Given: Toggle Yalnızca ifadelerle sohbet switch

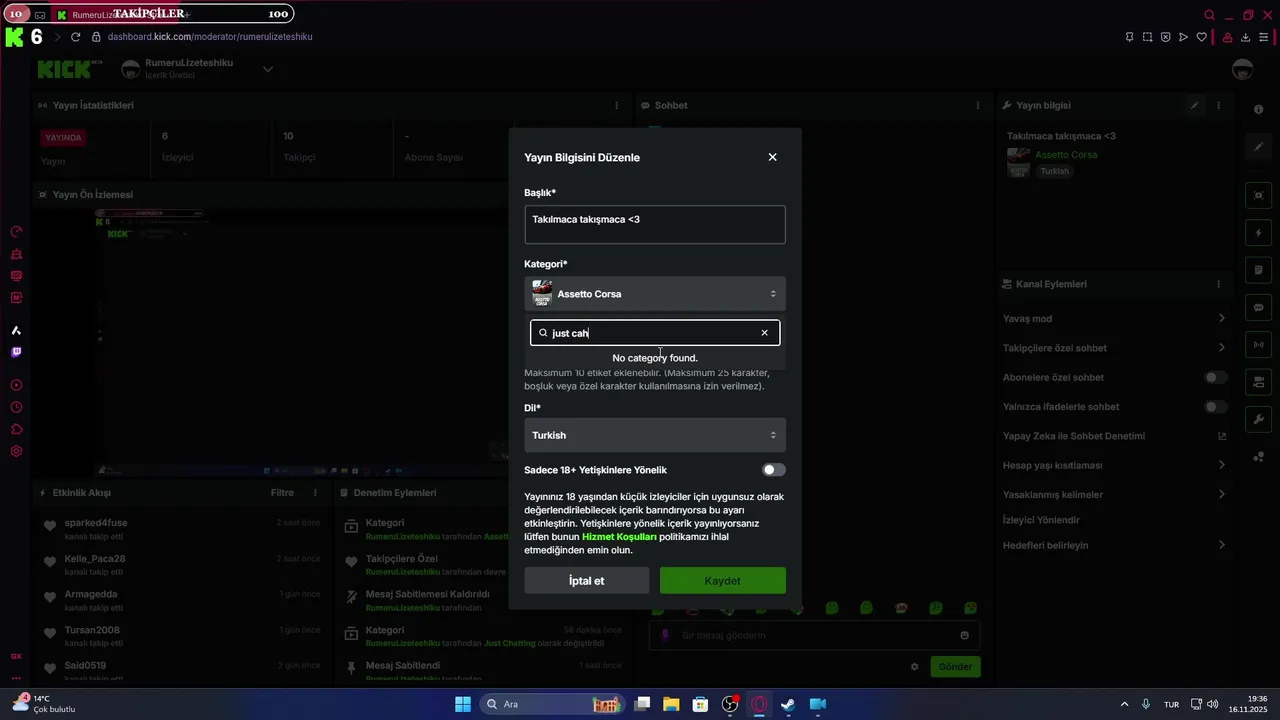Looking at the screenshot, I should click(1215, 407).
